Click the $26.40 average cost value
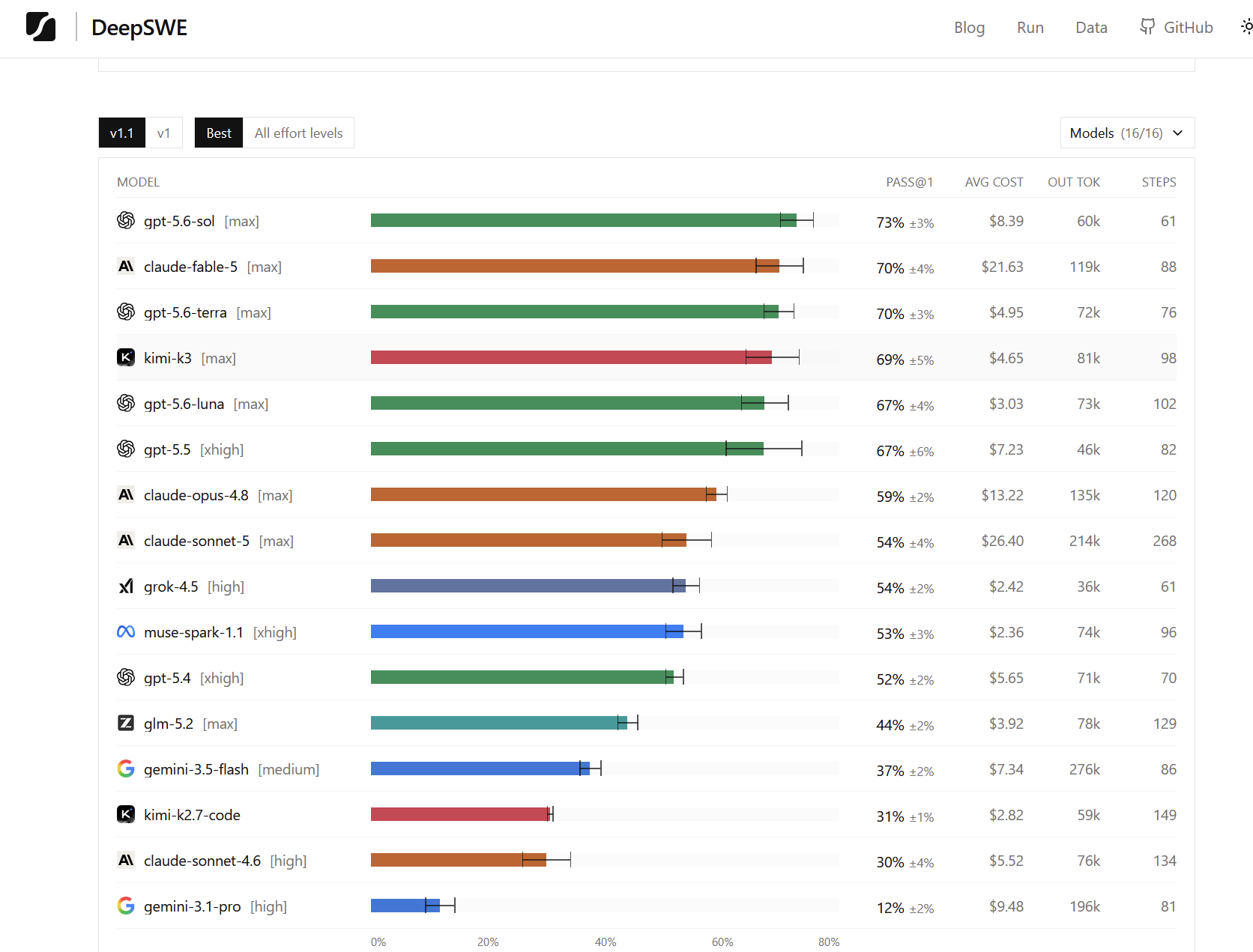The height and width of the screenshot is (952, 1253). click(x=1003, y=541)
